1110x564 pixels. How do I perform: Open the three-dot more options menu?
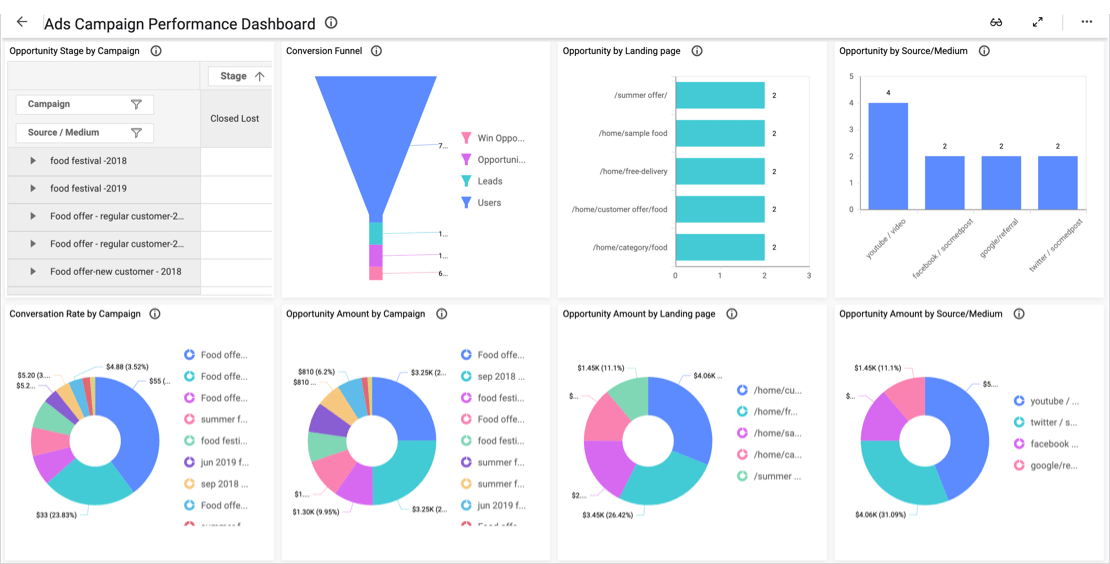1087,22
